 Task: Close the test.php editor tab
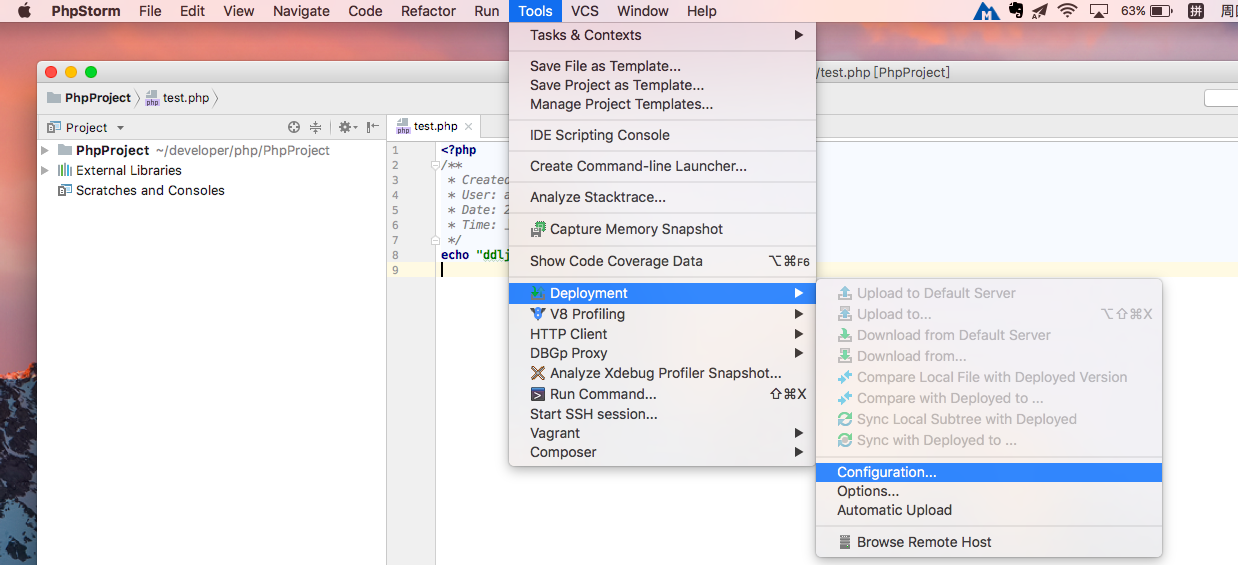(467, 127)
